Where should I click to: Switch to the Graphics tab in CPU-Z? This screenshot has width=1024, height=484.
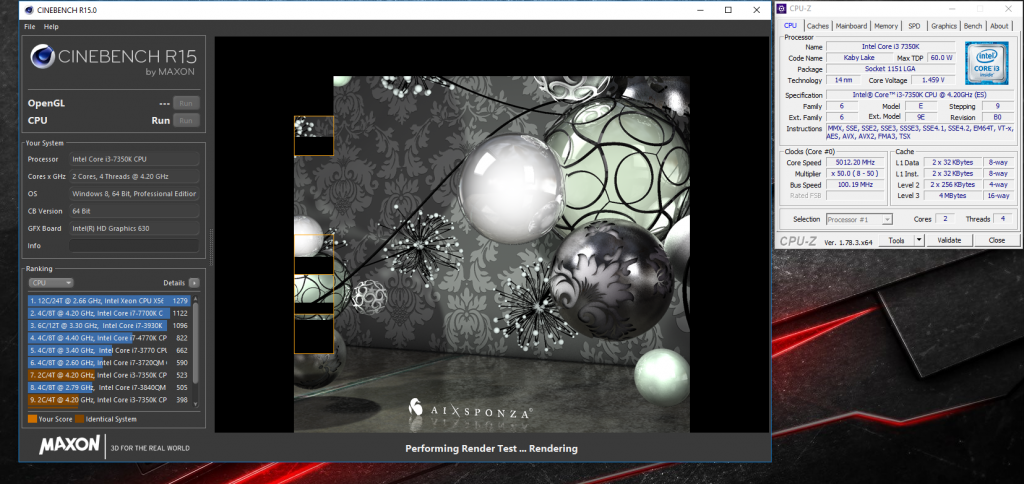944,26
